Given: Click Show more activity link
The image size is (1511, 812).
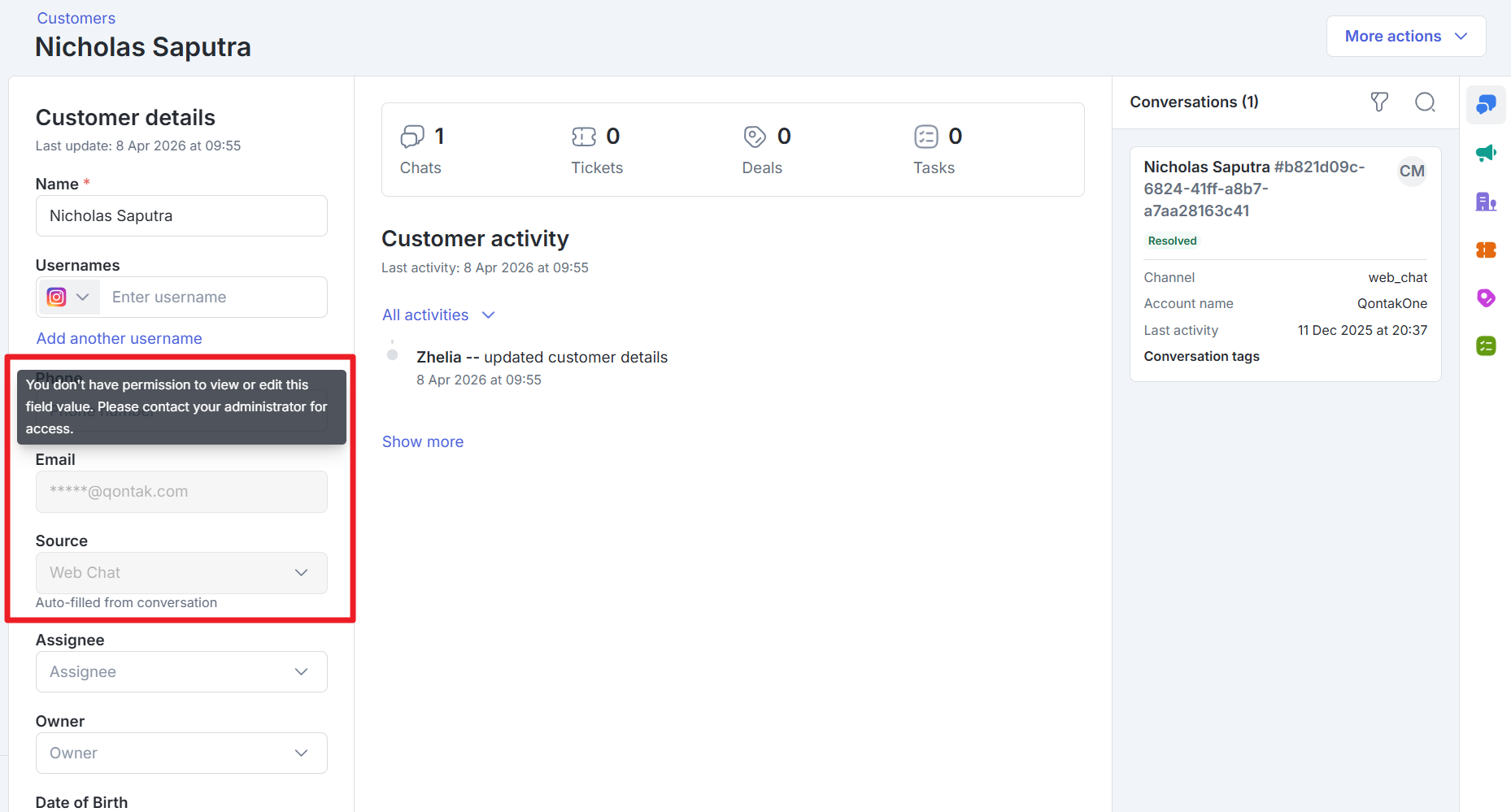Looking at the screenshot, I should 423,442.
